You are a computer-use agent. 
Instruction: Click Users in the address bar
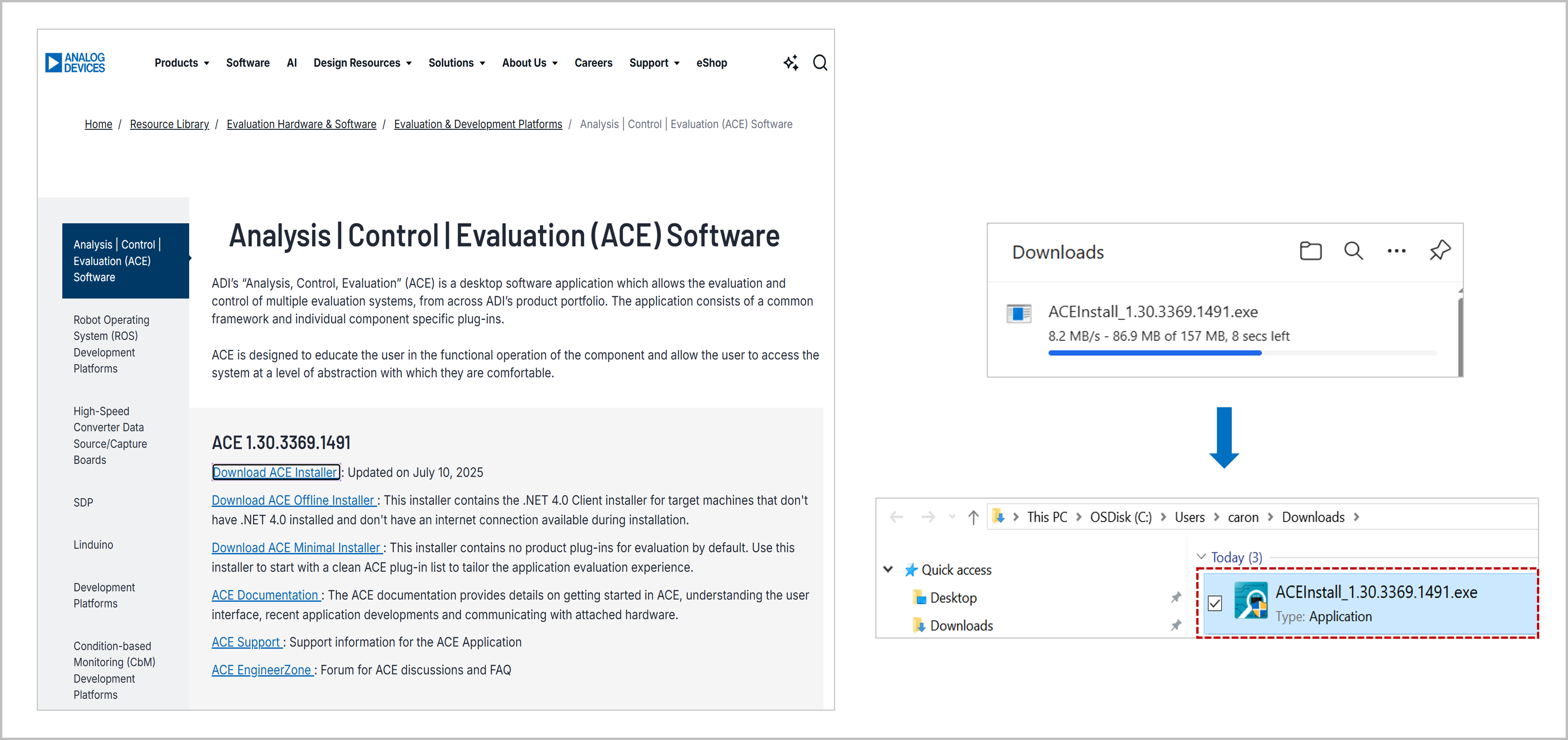[1189, 517]
